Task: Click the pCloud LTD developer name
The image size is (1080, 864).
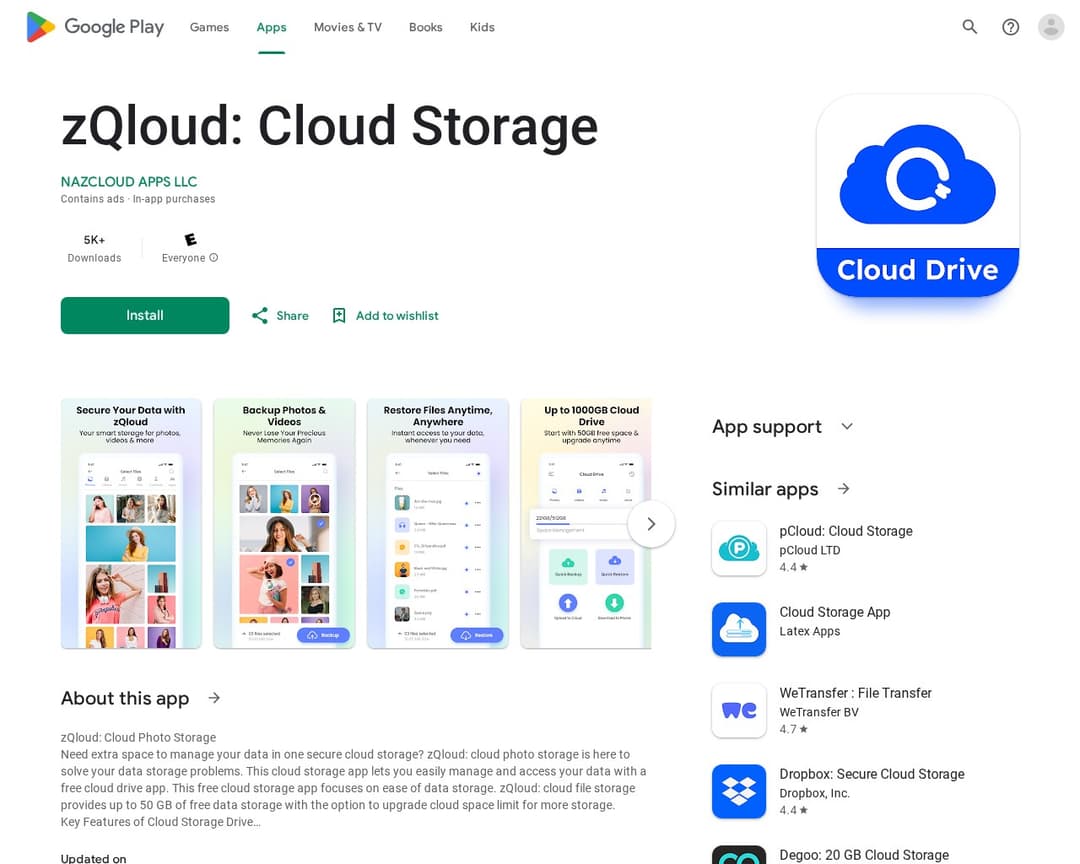Action: 810,550
